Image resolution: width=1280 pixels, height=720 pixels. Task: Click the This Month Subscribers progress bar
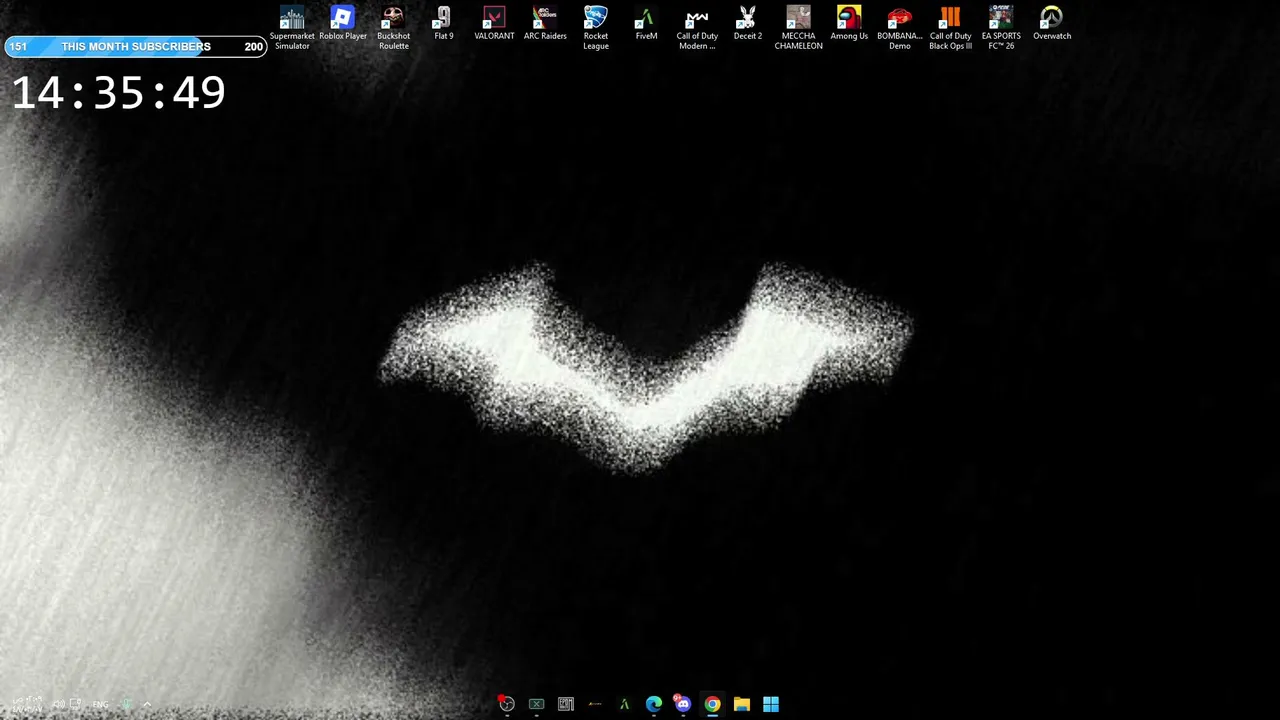135,46
